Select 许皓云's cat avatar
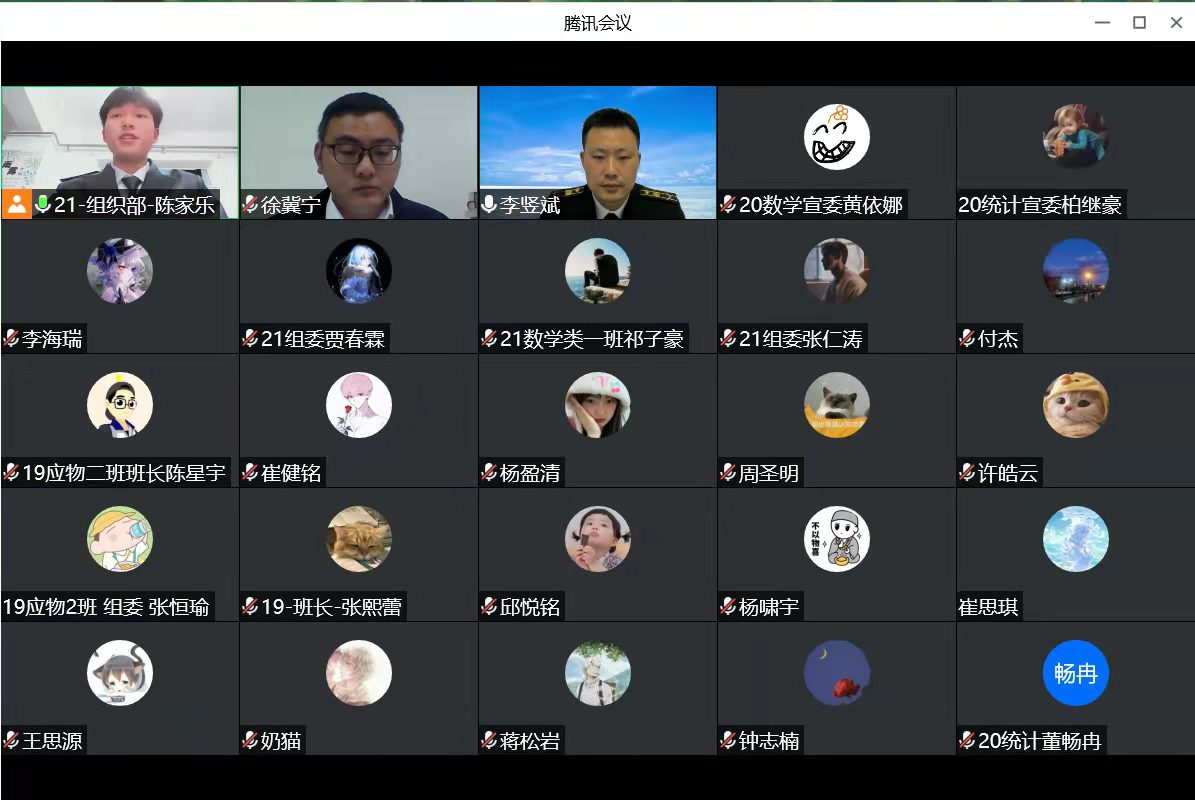The image size is (1195, 800). click(x=1075, y=405)
